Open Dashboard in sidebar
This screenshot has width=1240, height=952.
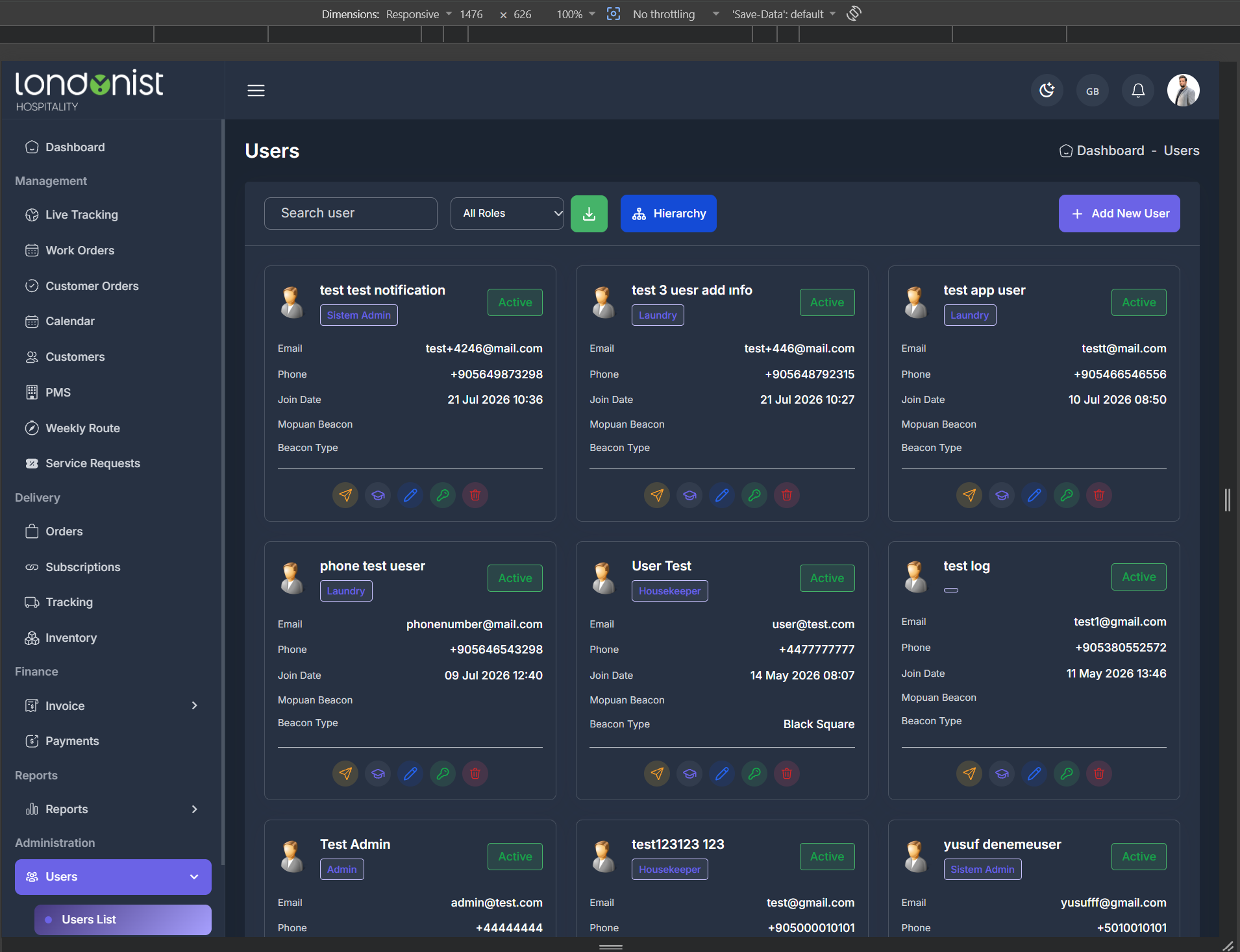(75, 147)
